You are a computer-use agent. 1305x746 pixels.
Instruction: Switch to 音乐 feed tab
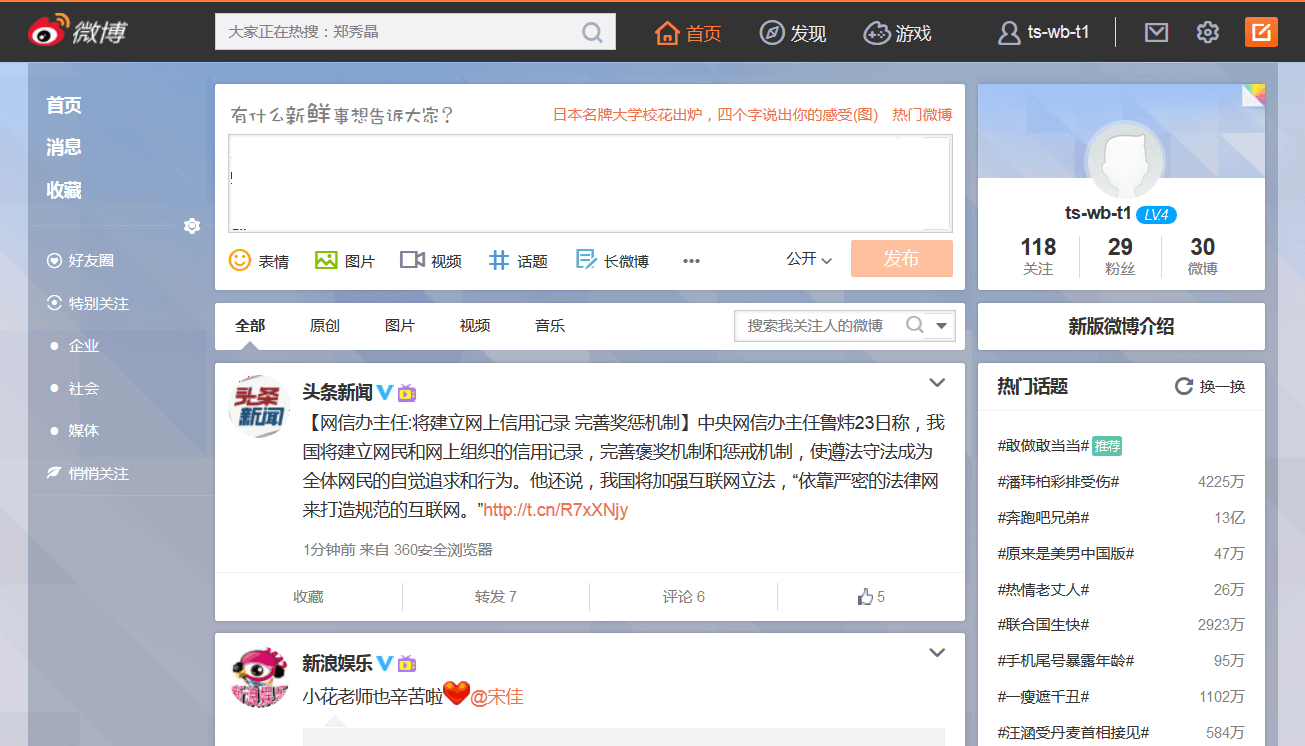550,326
